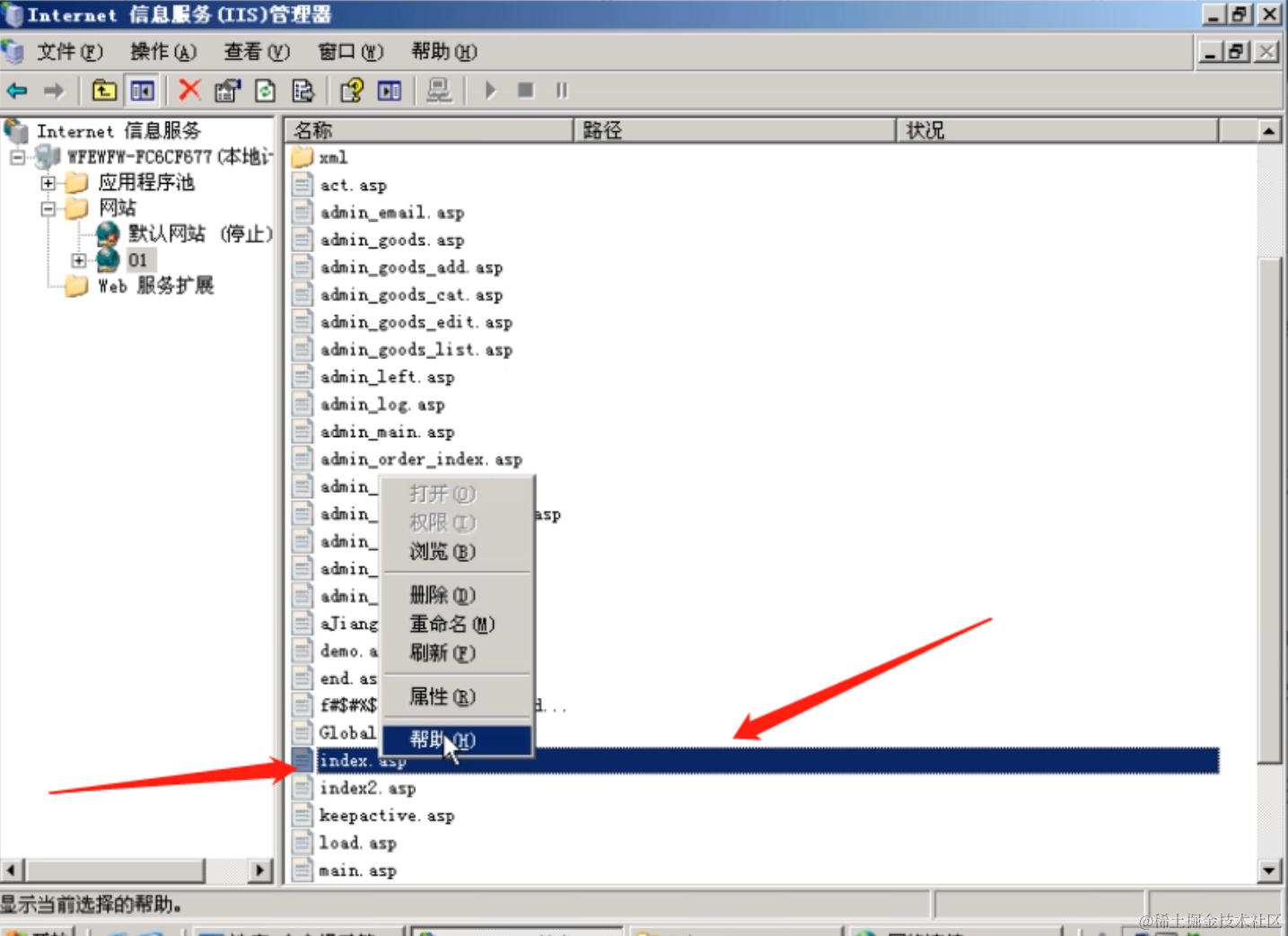Viewport: 1288px width, 936px height.
Task: Click the Web 服务扩展 folder icon
Action: tap(77, 286)
